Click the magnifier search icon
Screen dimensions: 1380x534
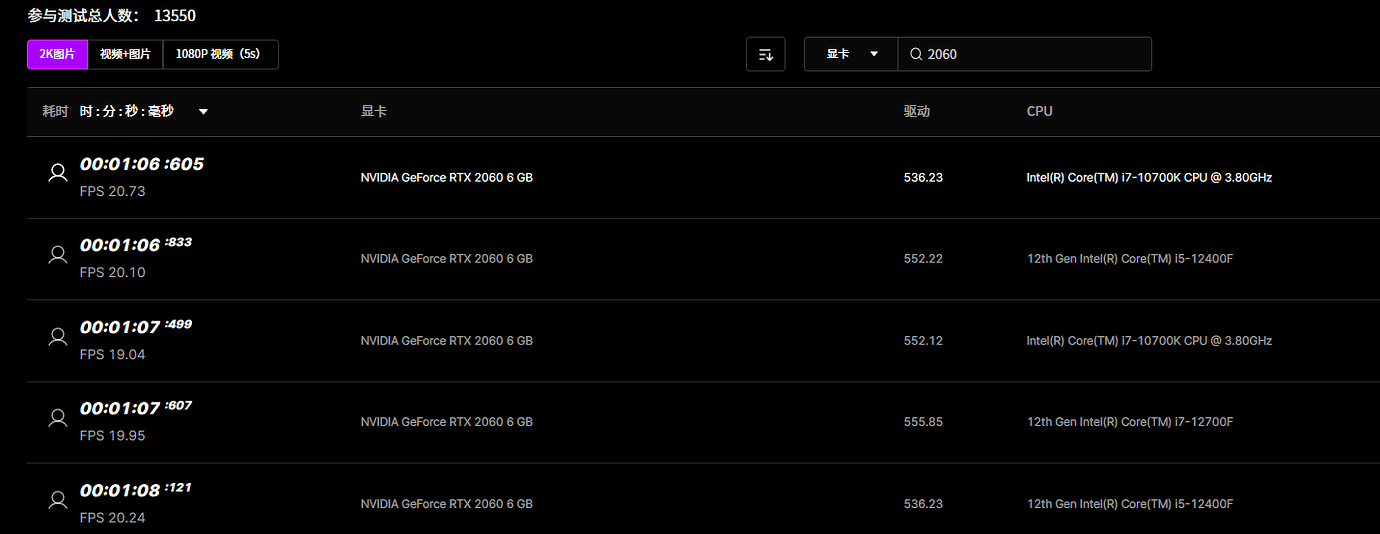pos(915,54)
